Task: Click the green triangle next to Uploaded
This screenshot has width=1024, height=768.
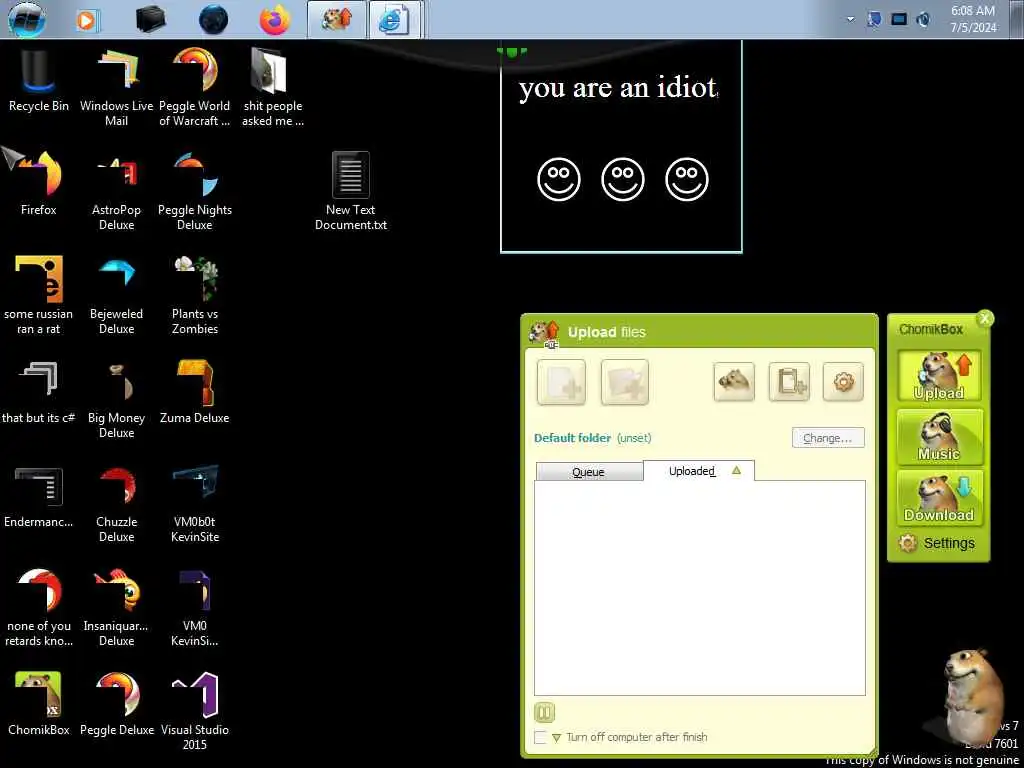Action: click(737, 470)
